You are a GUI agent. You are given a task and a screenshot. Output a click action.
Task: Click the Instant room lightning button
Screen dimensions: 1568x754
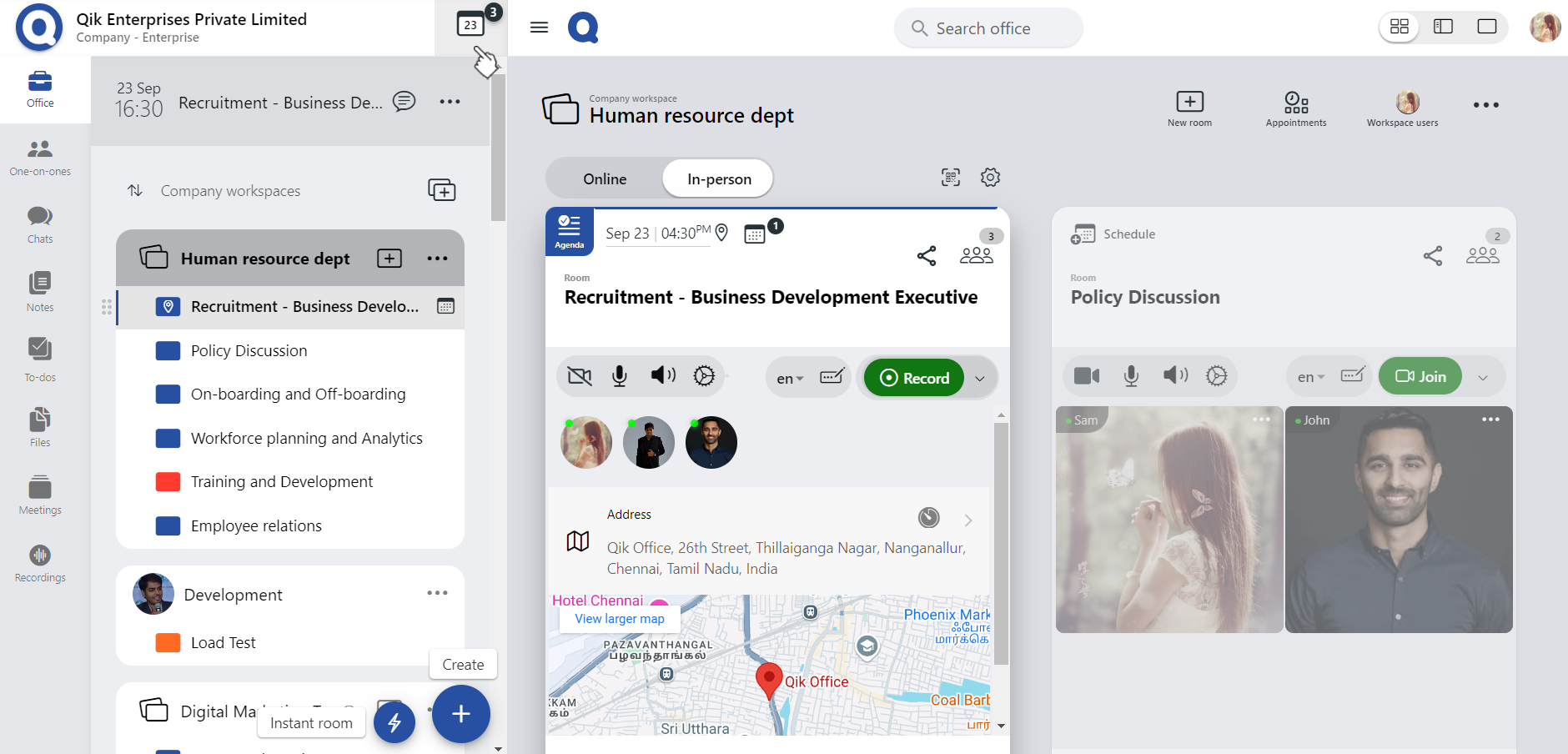[395, 722]
